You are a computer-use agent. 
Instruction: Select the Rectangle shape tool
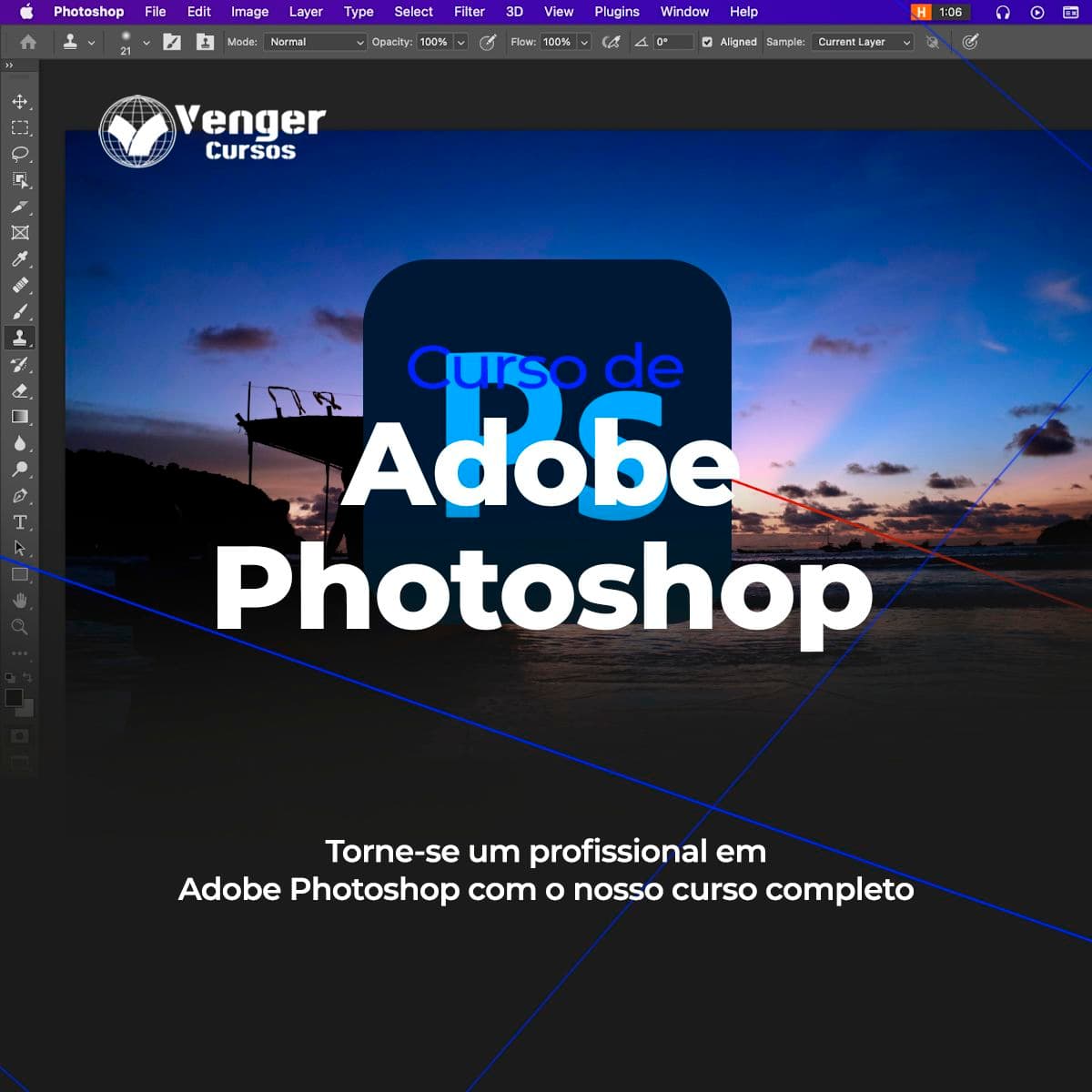(20, 575)
